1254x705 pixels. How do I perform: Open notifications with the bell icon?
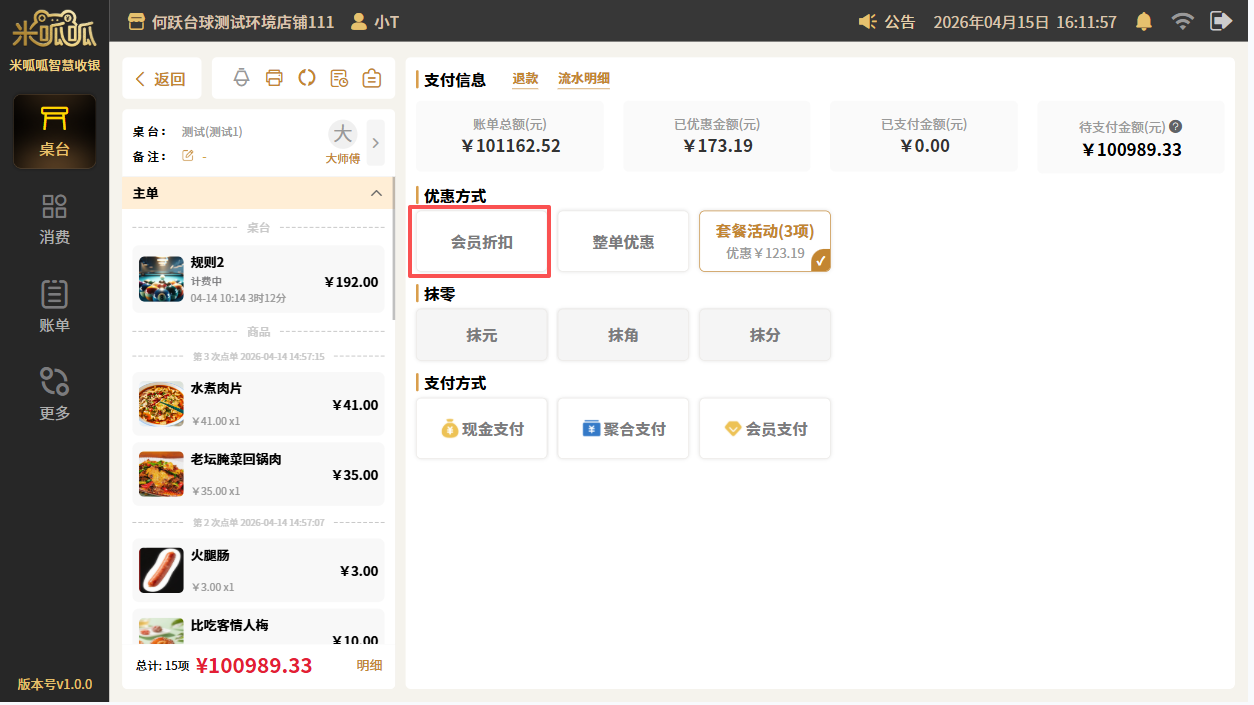tap(1143, 21)
